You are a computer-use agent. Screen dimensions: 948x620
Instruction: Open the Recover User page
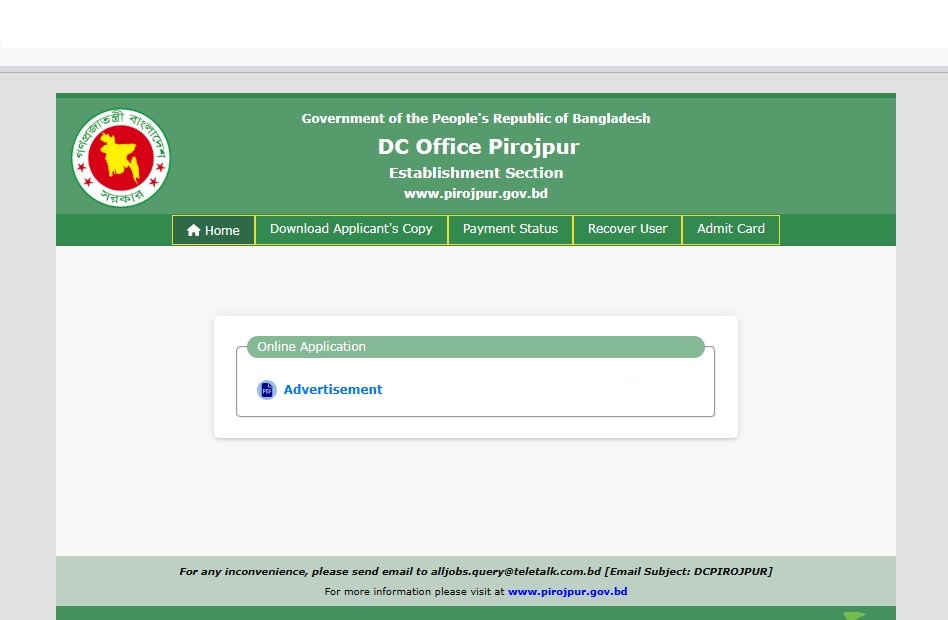point(627,229)
